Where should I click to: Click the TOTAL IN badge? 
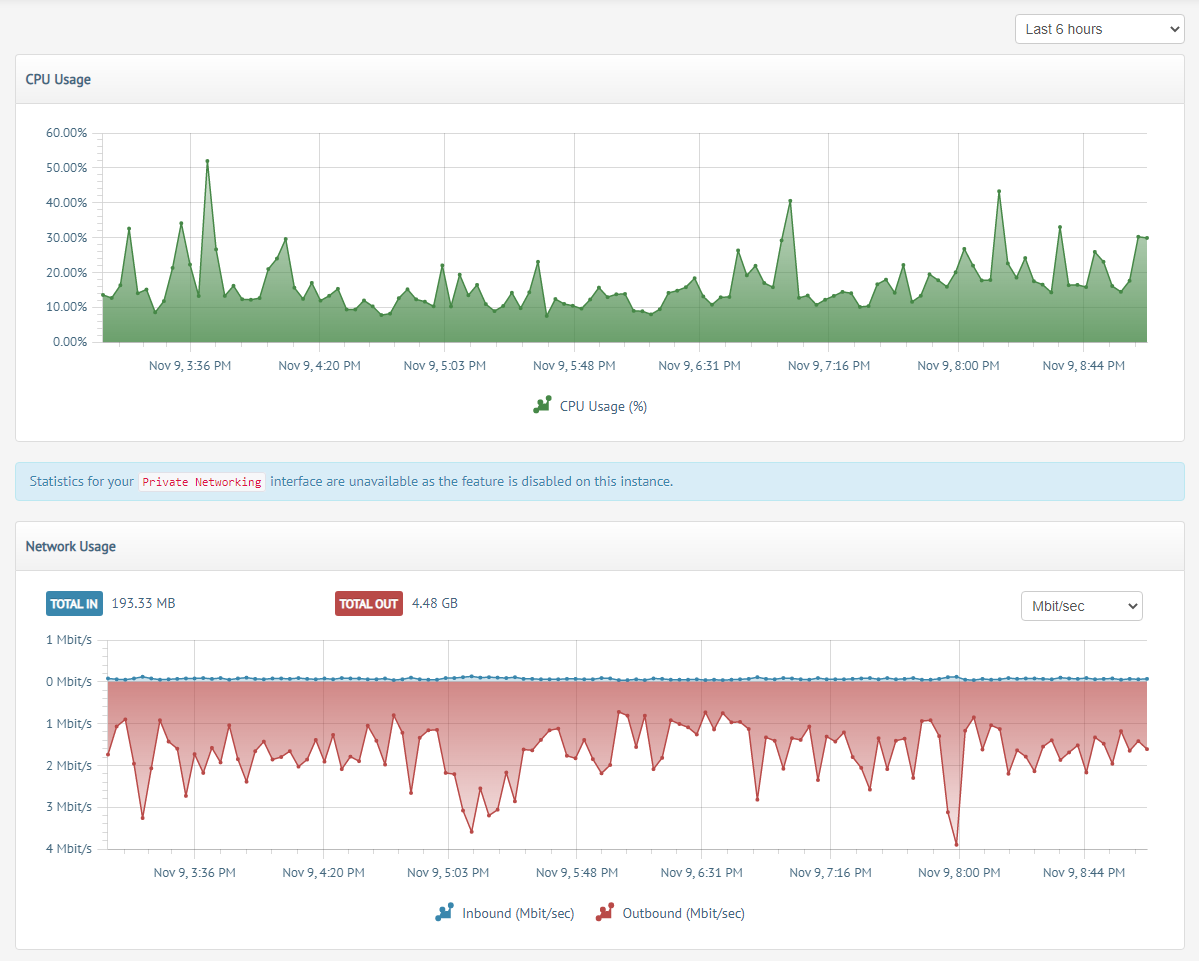74,604
